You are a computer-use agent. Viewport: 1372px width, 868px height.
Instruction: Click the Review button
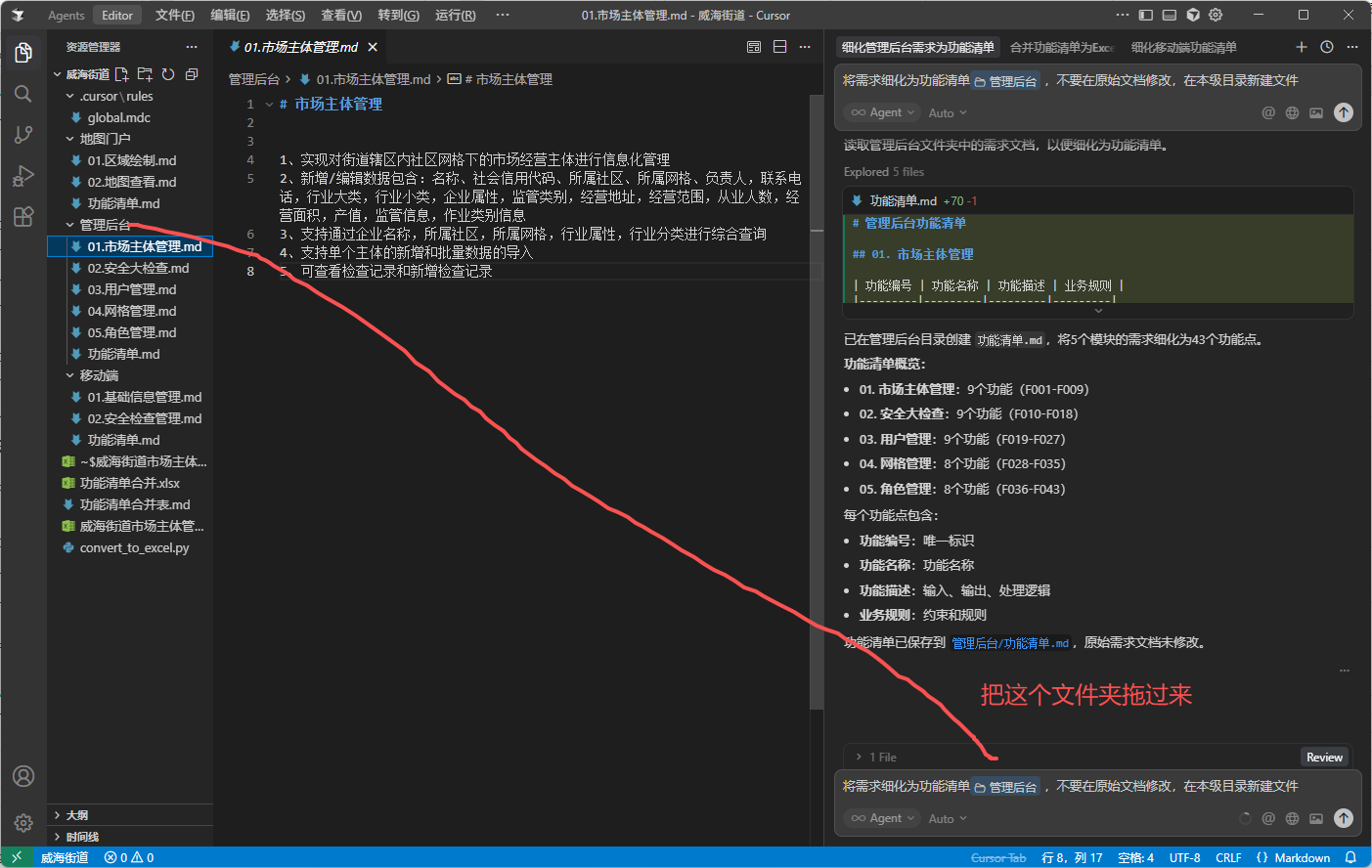(1324, 758)
